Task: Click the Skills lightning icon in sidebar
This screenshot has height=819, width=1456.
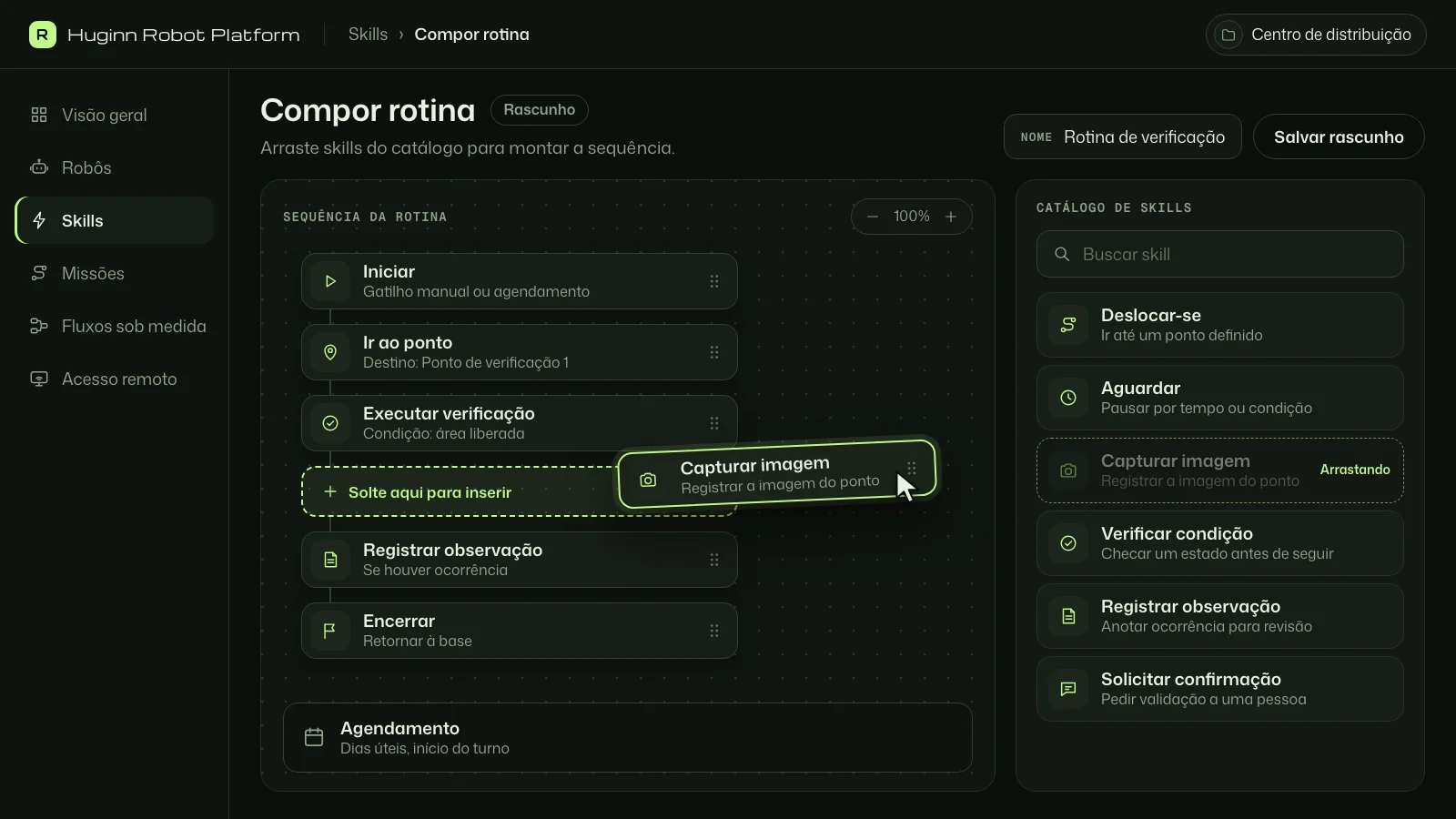Action: coord(39,220)
